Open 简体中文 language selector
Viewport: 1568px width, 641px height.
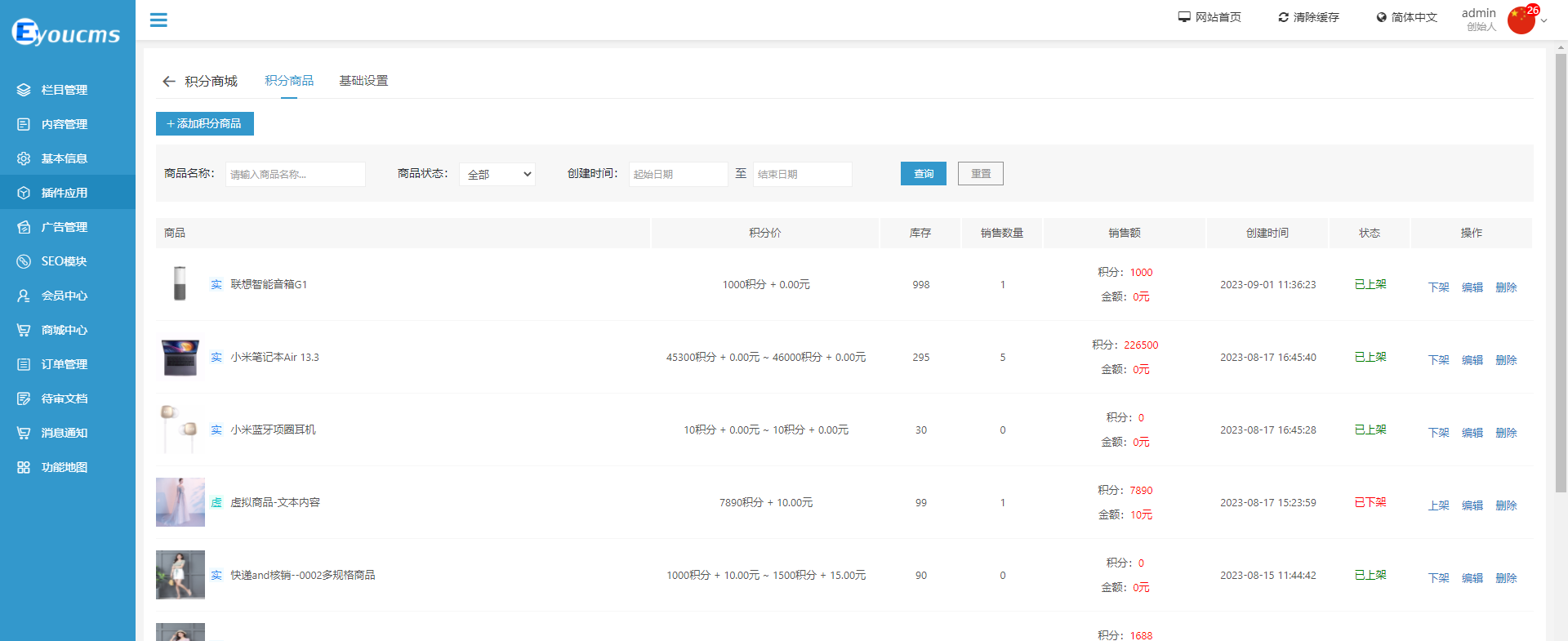point(1406,17)
